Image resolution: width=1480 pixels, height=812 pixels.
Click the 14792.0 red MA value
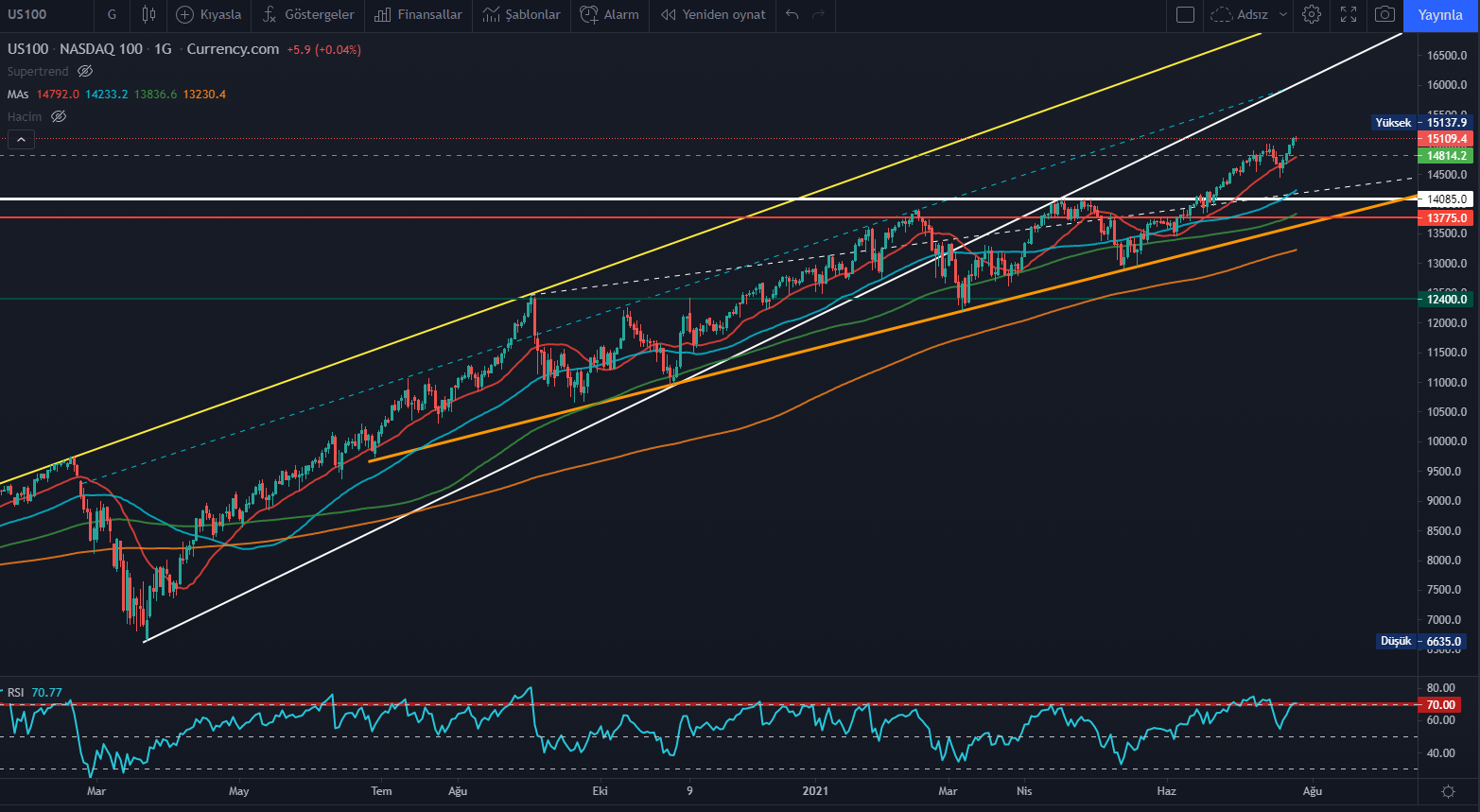pyautogui.click(x=58, y=95)
